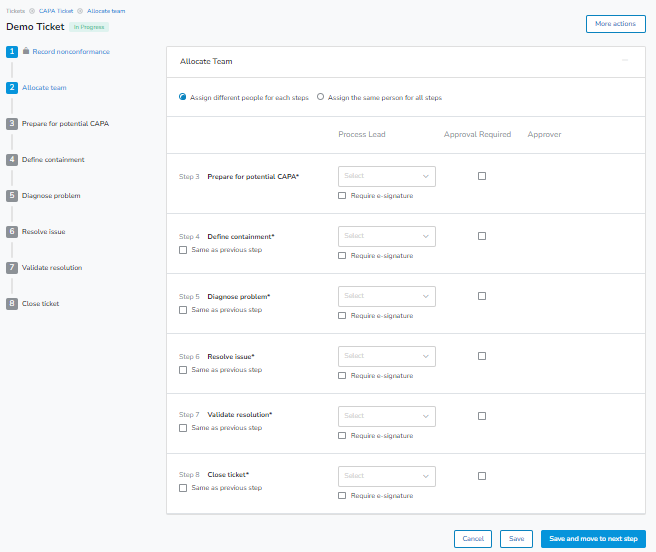Enable Require e-signature for Step 4
The width and height of the screenshot is (656, 552).
click(x=342, y=255)
